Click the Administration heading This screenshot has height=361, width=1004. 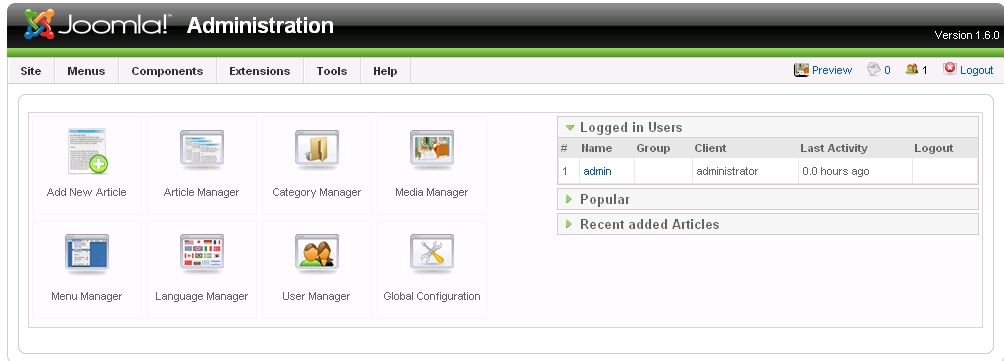click(260, 26)
